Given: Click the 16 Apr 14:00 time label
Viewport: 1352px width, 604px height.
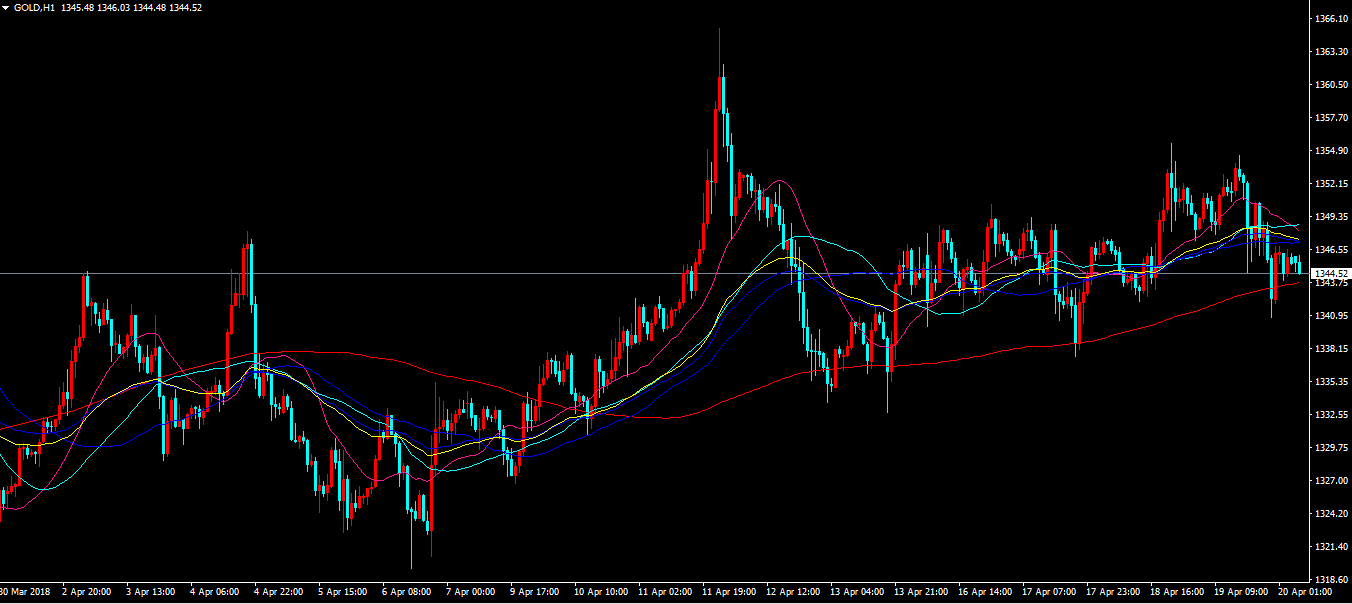Looking at the screenshot, I should pyautogui.click(x=986, y=592).
